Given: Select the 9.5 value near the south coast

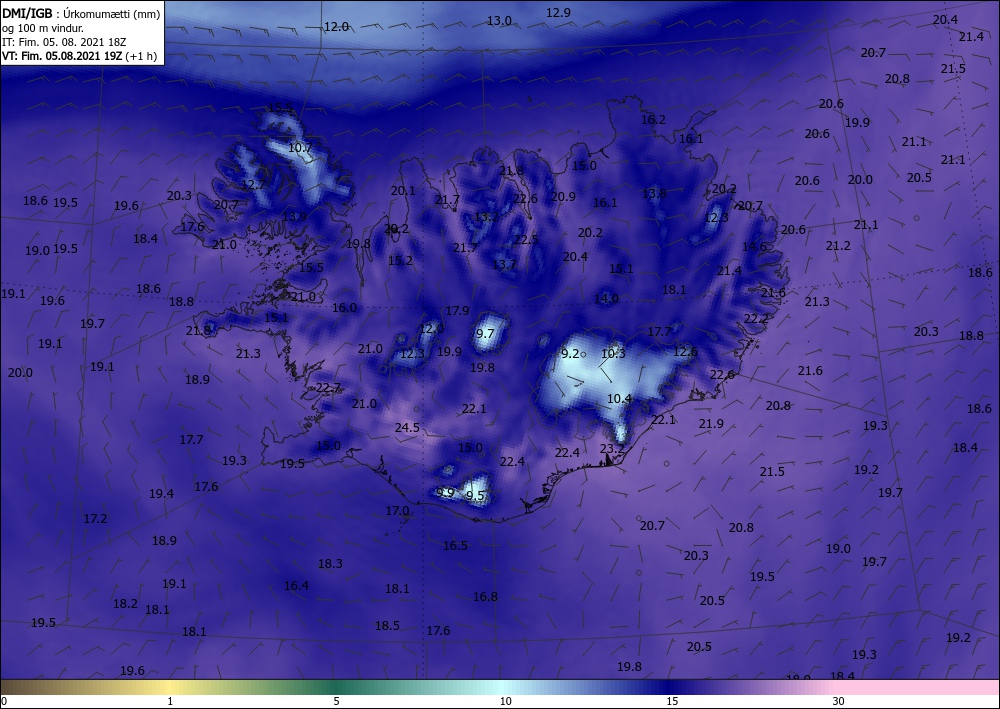Looking at the screenshot, I should click(x=475, y=495).
